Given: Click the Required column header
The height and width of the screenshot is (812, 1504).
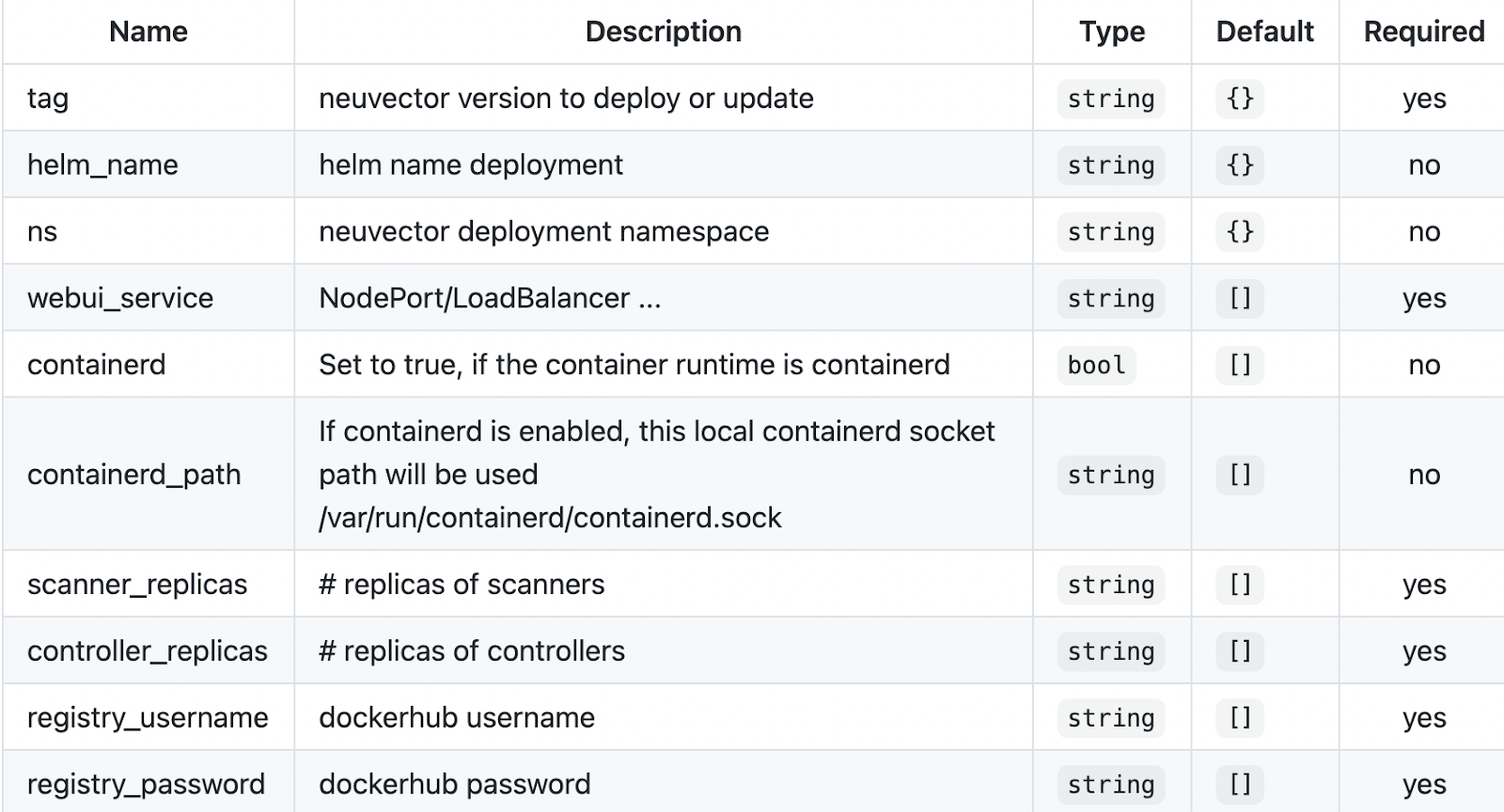Looking at the screenshot, I should click(1423, 32).
